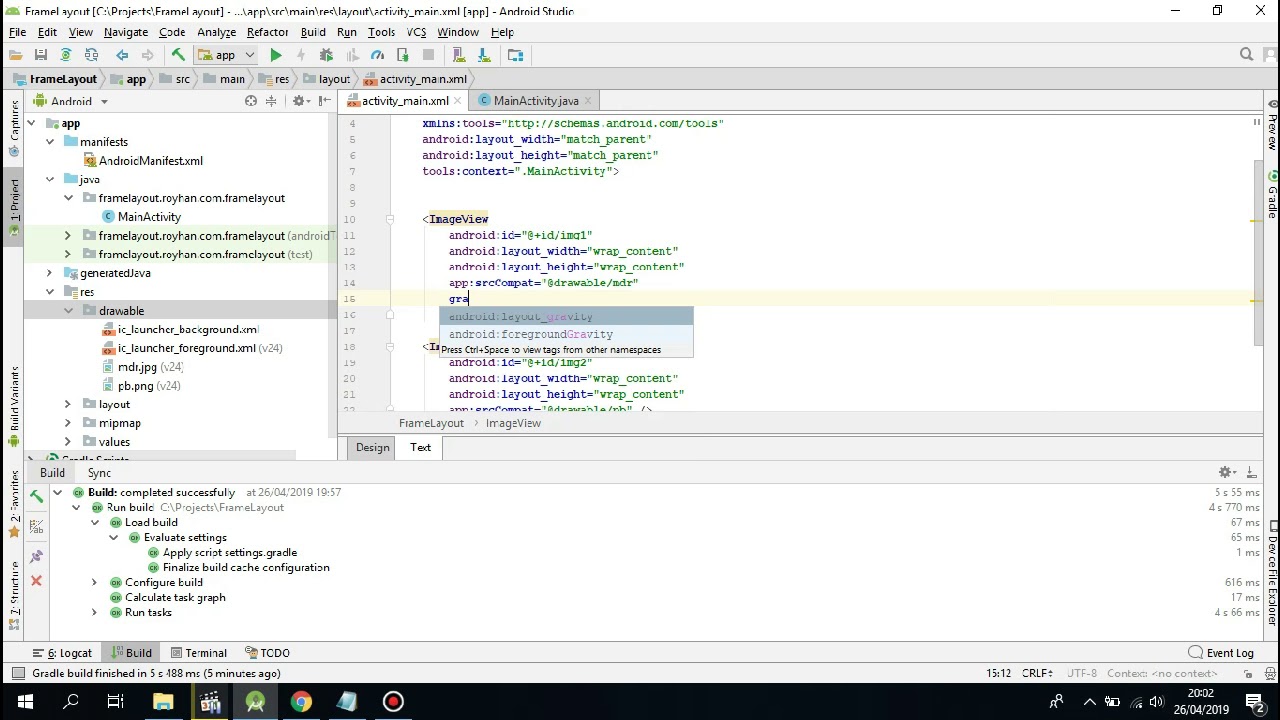Open the Tools menu
Screen dimensions: 1280x720
click(x=381, y=32)
